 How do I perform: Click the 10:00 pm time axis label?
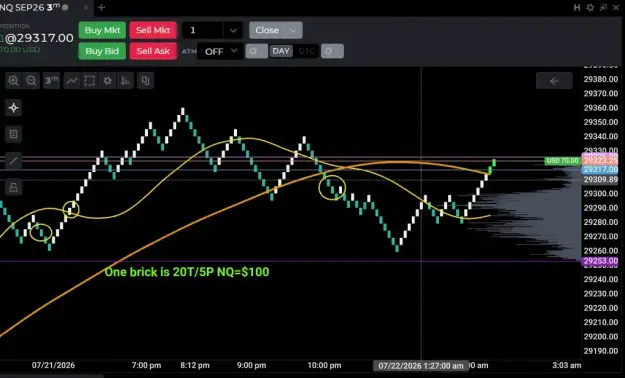pyautogui.click(x=324, y=365)
